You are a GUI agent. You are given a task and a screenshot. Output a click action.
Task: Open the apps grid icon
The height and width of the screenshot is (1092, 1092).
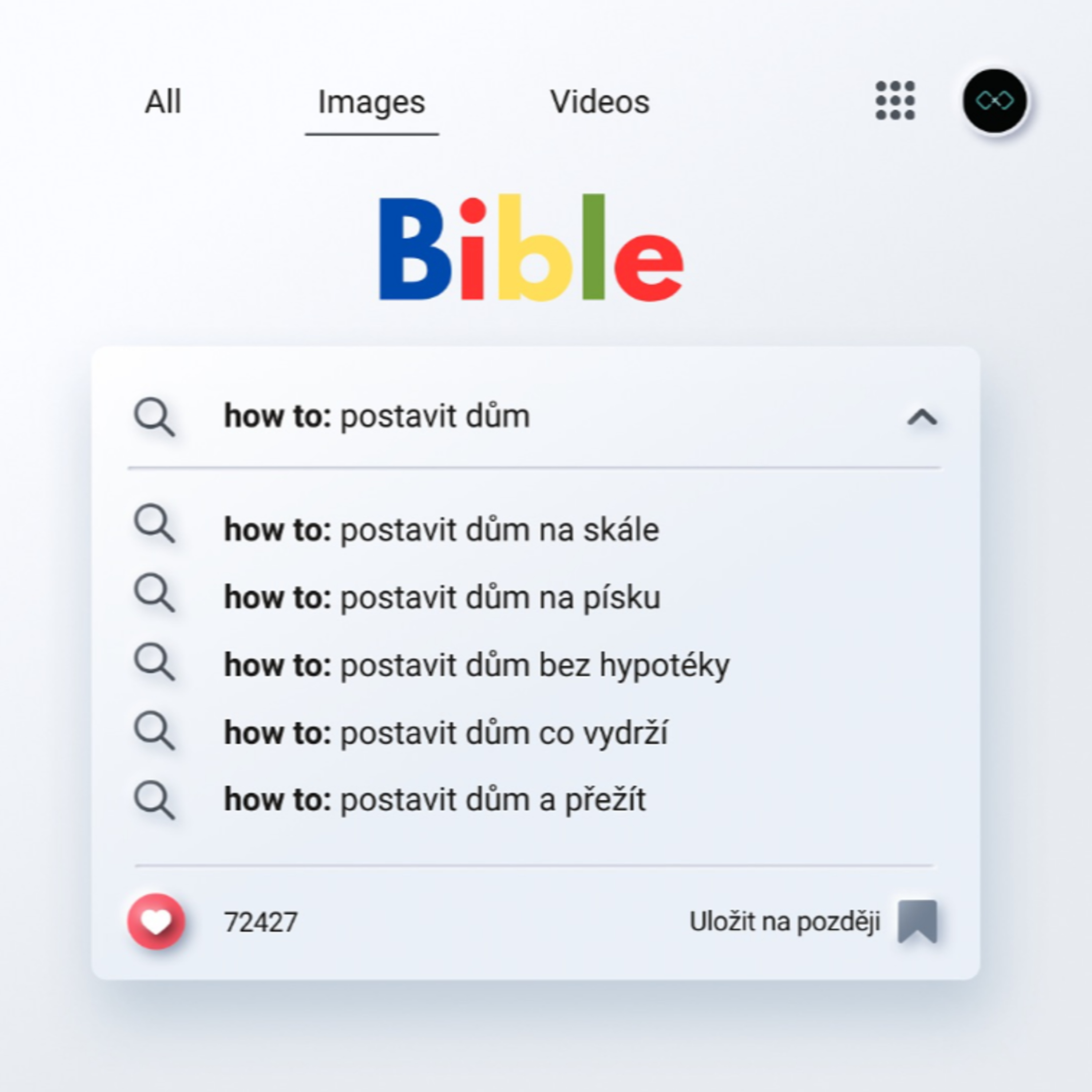(895, 100)
